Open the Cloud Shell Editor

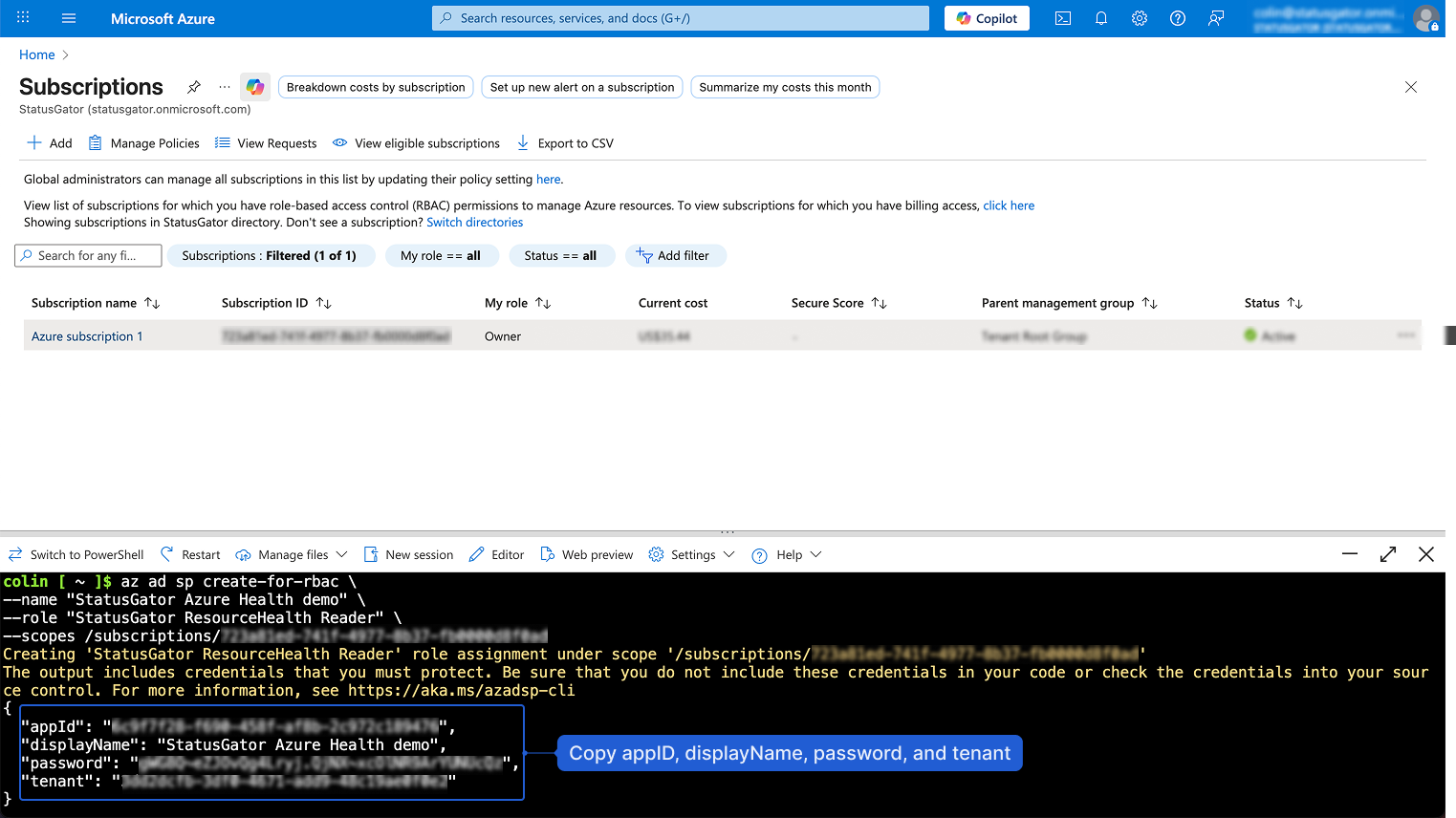point(497,555)
